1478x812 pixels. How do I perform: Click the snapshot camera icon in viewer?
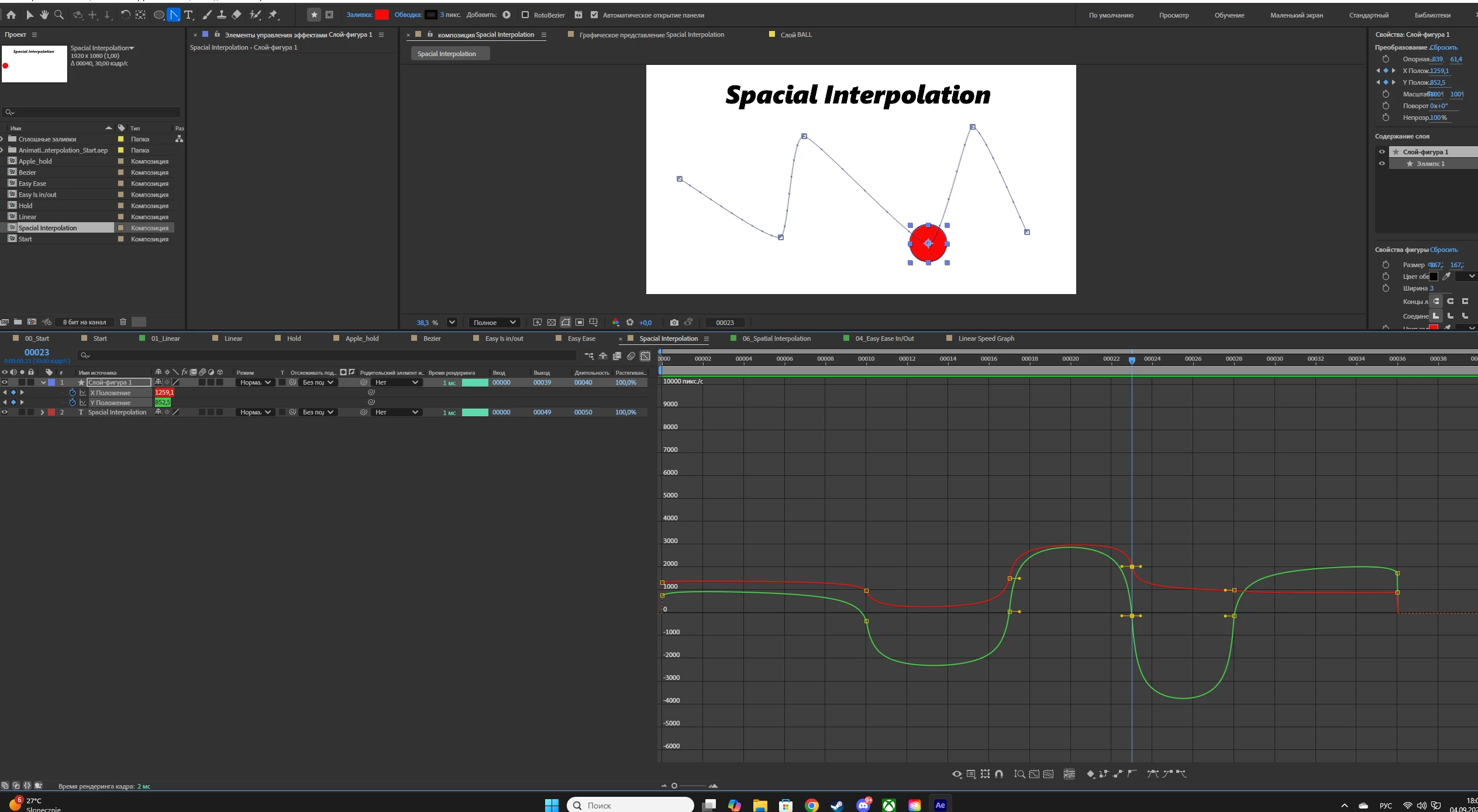coord(674,322)
